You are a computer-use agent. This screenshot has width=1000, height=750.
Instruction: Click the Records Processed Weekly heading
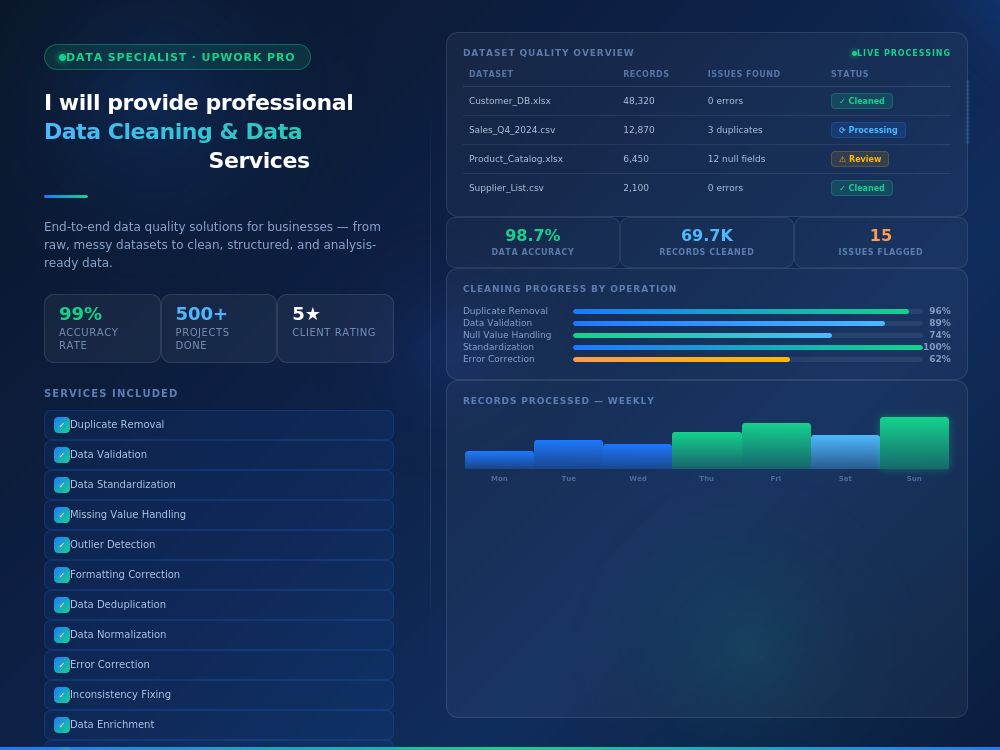point(559,401)
